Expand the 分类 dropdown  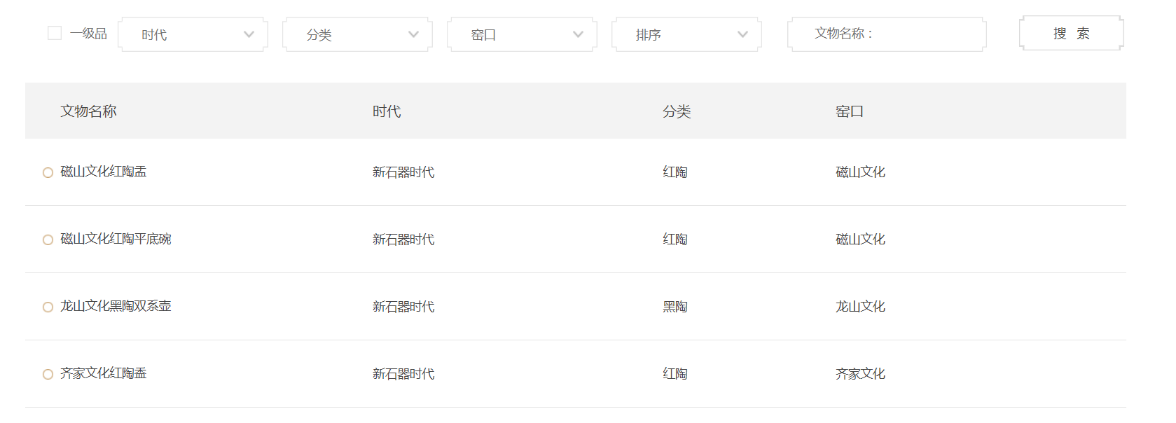pyautogui.click(x=357, y=34)
